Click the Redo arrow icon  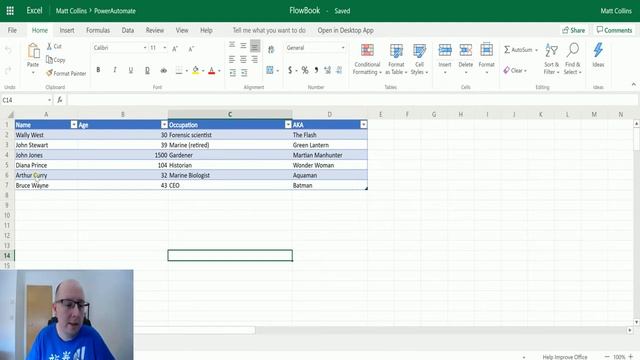(8, 71)
